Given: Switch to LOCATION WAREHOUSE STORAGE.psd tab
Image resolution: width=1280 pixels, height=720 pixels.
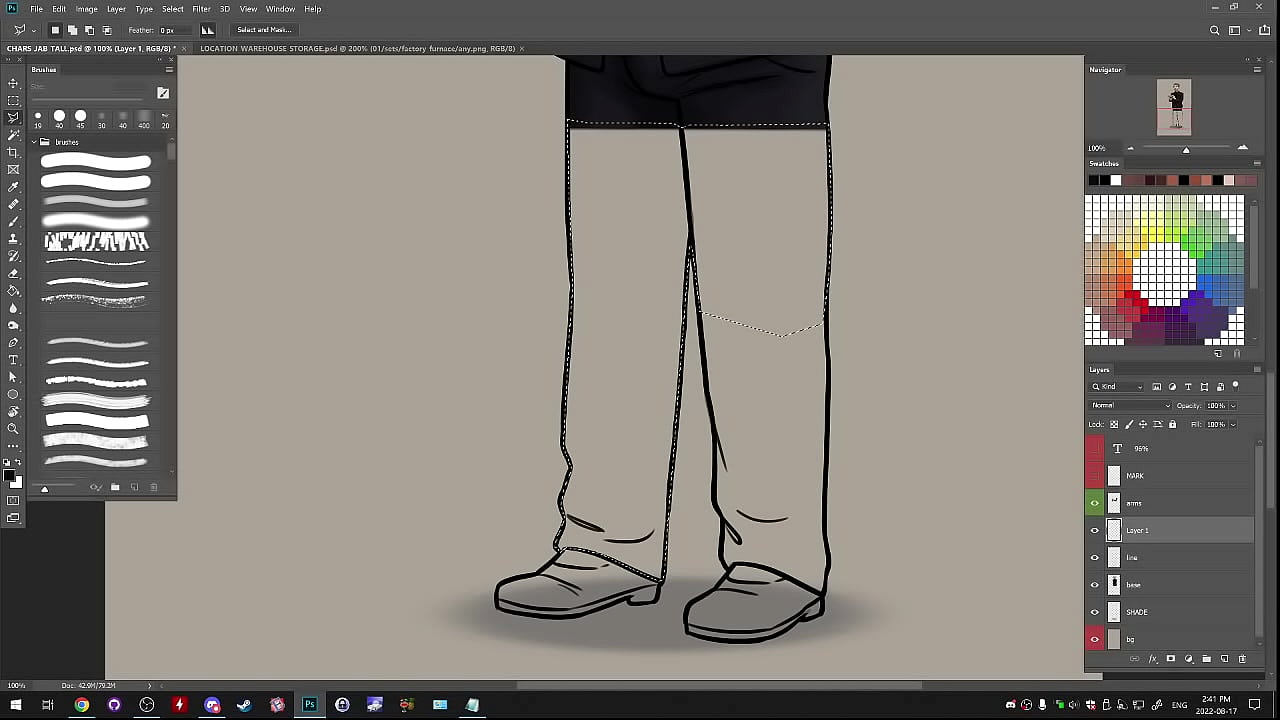Looking at the screenshot, I should coord(357,48).
